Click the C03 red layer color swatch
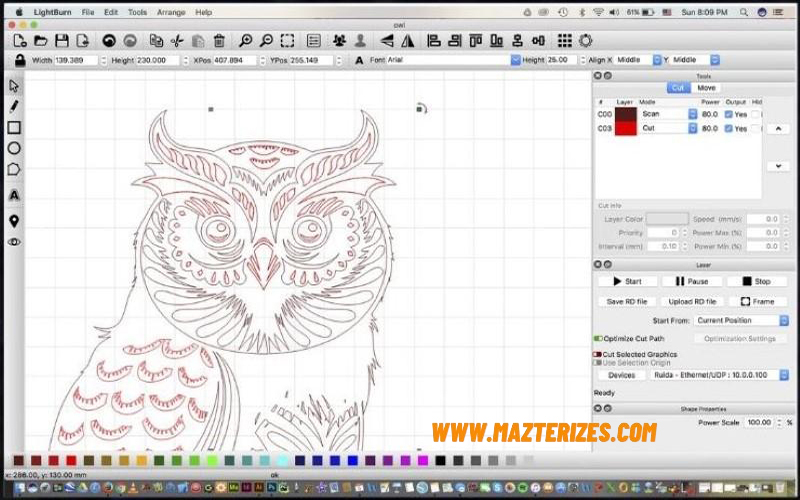The width and height of the screenshot is (800, 500). coord(626,129)
